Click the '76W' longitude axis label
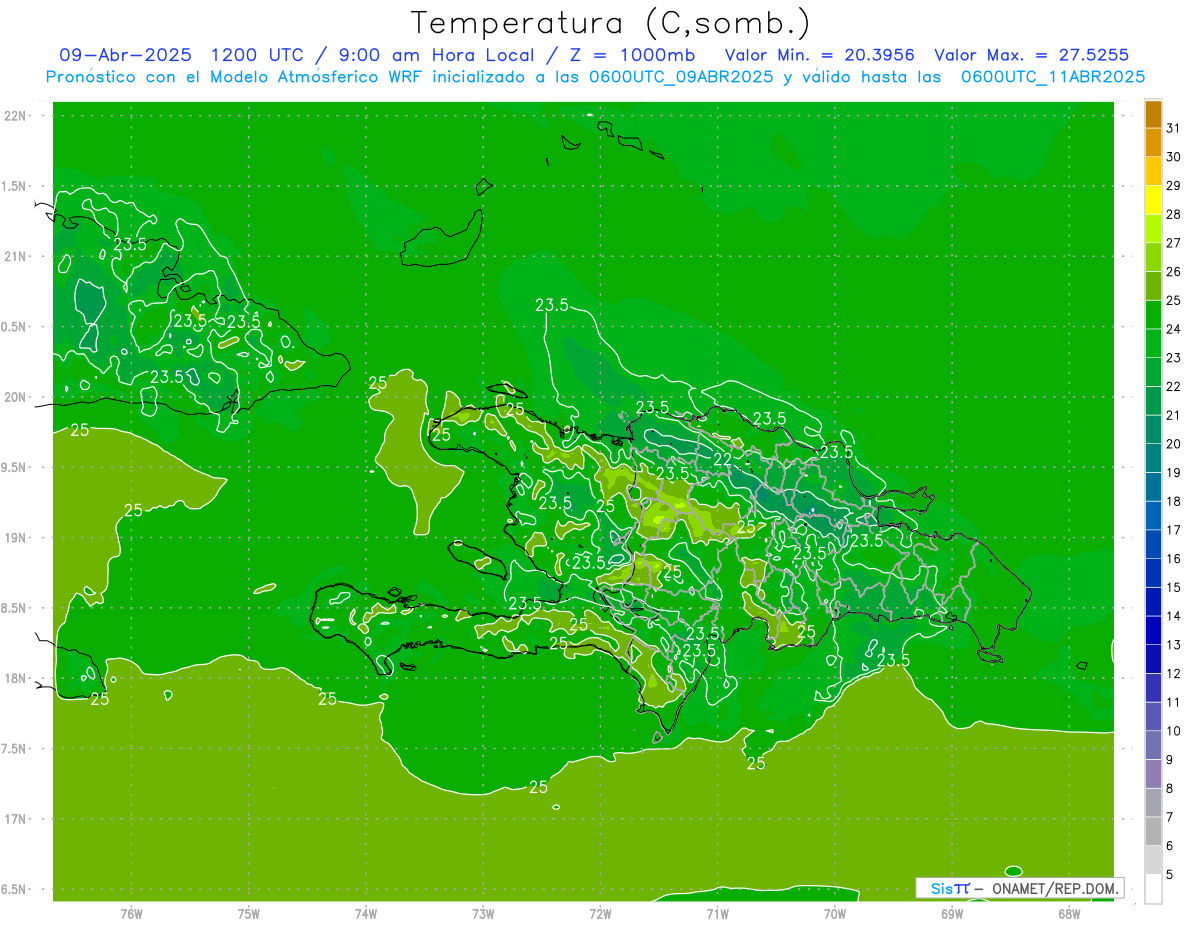This screenshot has width=1200, height=927. point(131,913)
